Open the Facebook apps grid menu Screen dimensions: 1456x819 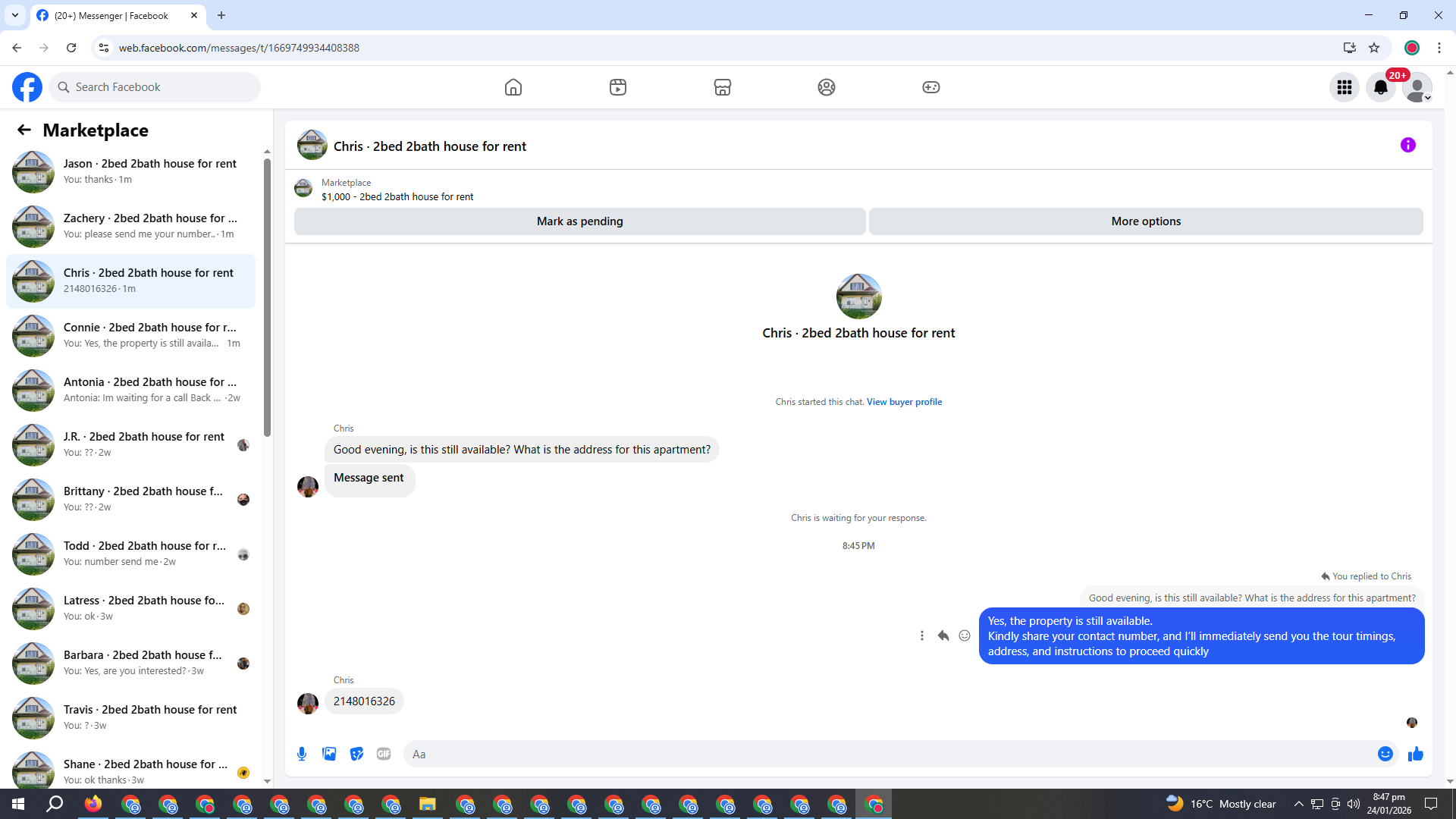pos(1345,87)
